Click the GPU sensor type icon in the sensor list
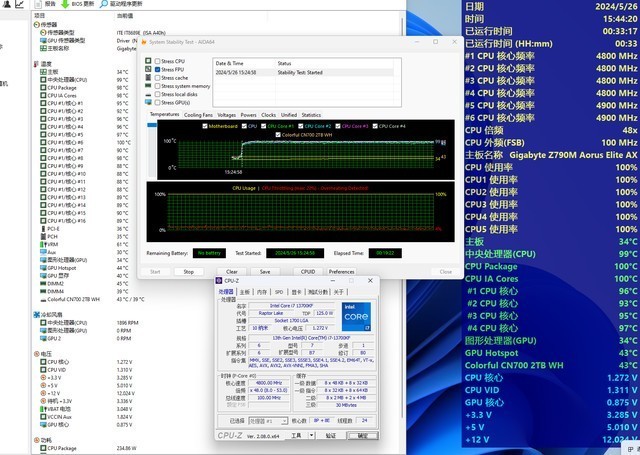This screenshot has height=455, width=640. tap(42, 40)
